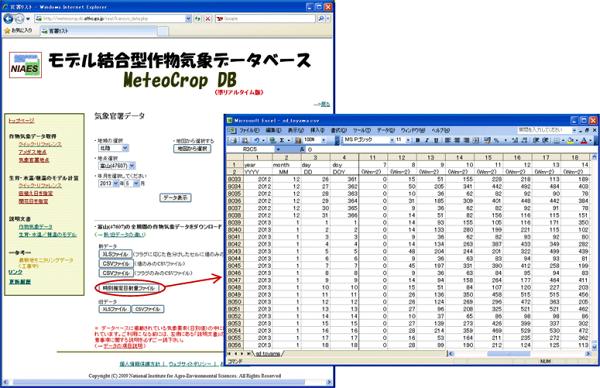Open the year dropdown showing 2013
This screenshot has height=388, width=600.
[x=109, y=183]
